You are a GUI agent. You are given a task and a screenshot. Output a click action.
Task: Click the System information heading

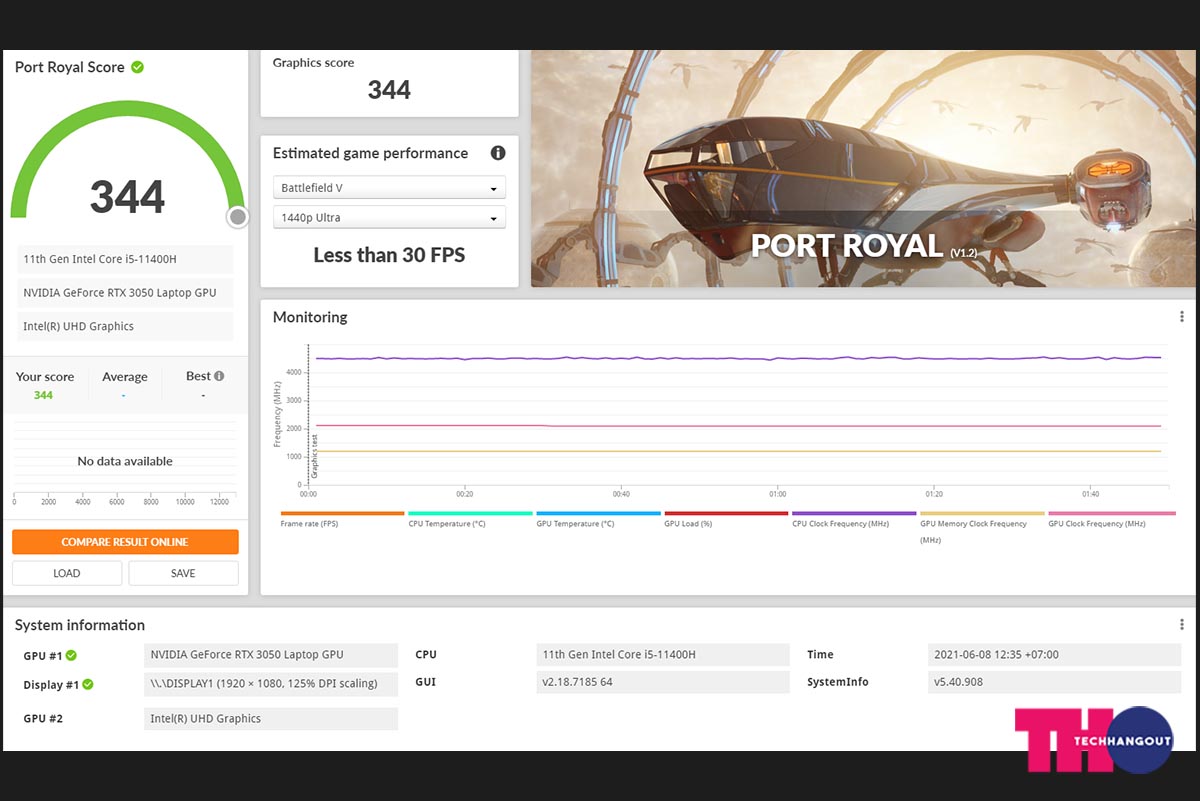click(80, 625)
